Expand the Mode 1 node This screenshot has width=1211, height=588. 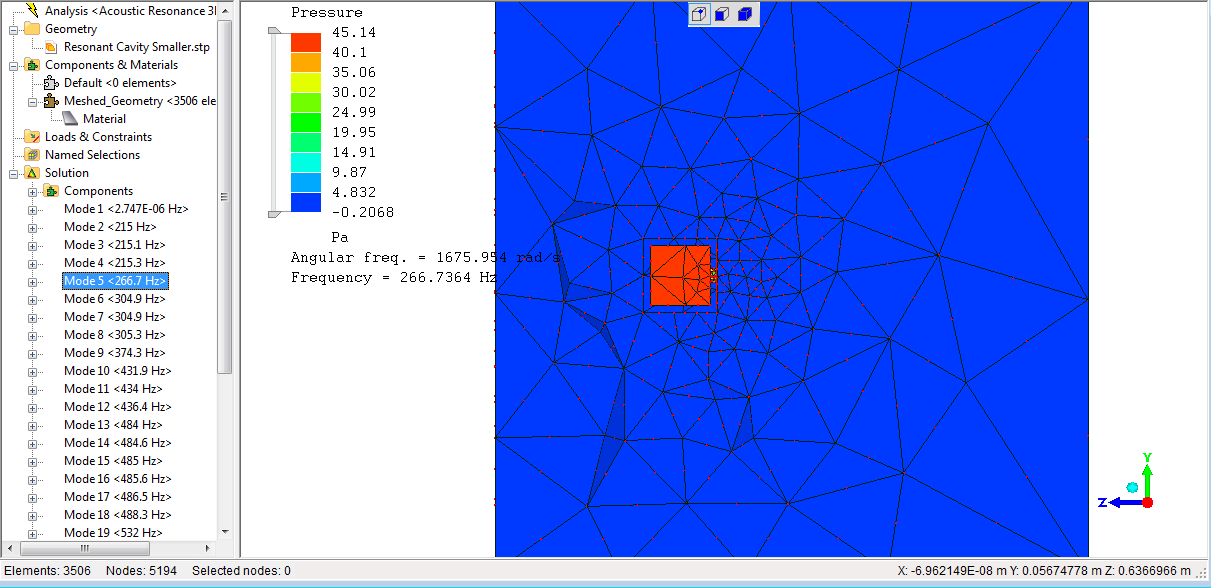33,209
